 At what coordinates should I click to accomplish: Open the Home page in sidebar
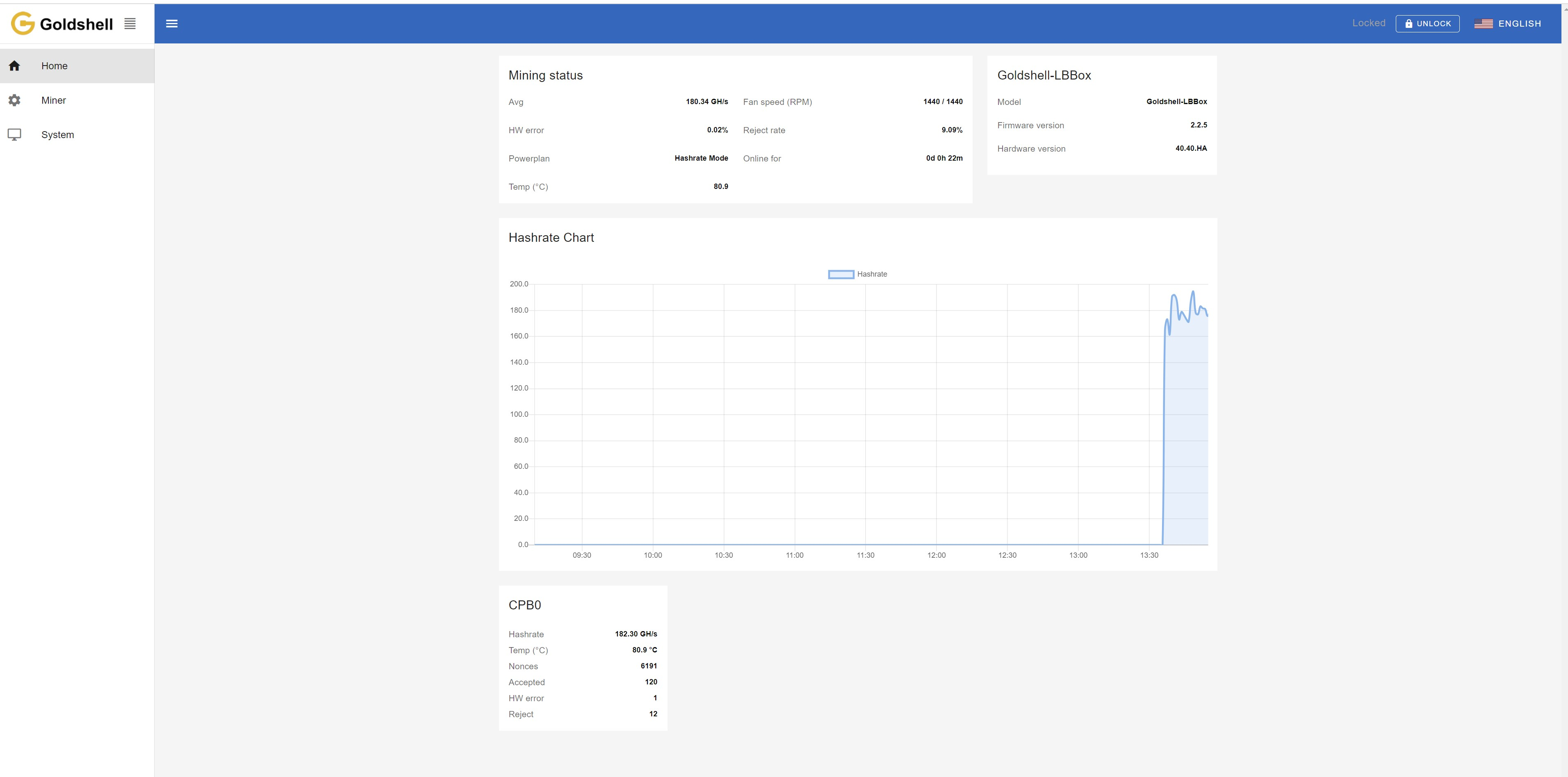tap(77, 66)
